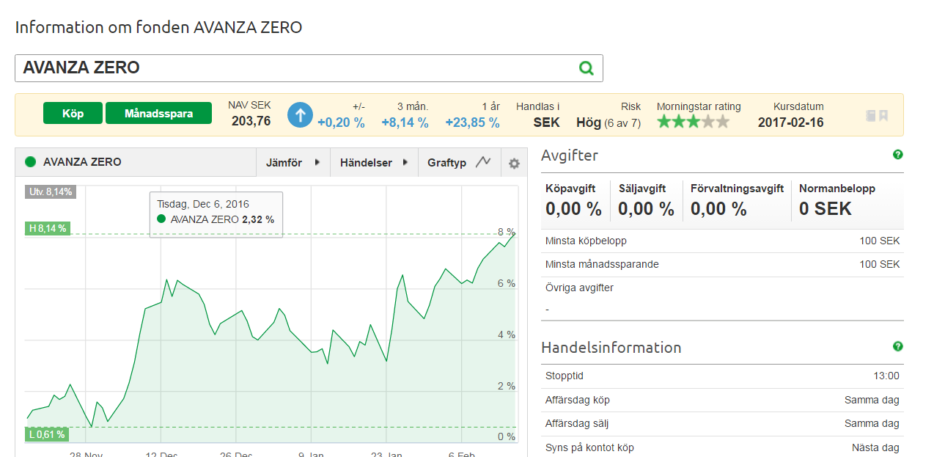Click the L 0,61 % low marker
This screenshot has width=934, height=457.
46,434
